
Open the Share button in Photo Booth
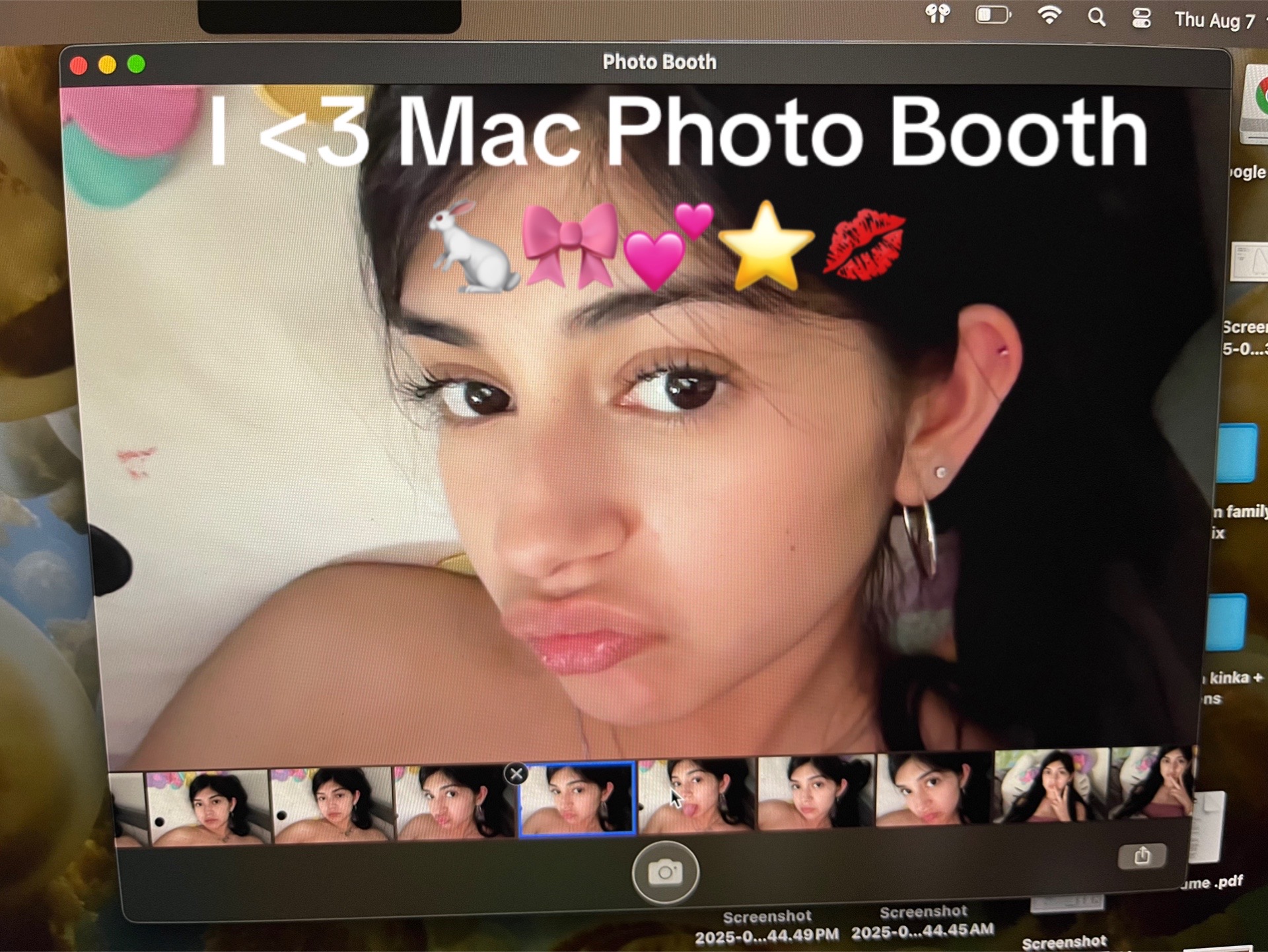1142,856
